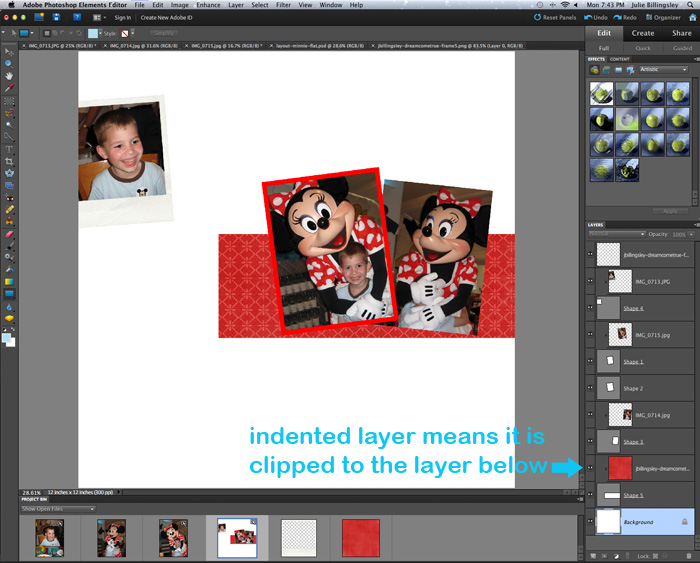Select the Gradient tool

[x=9, y=282]
